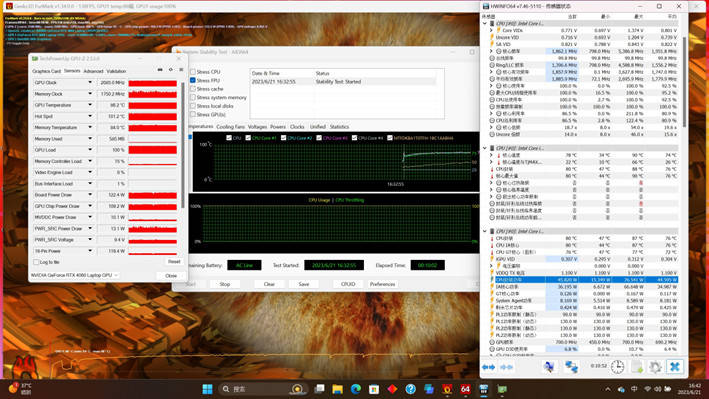
Task: Open Microsoft Store on taskbar
Action: (374, 389)
